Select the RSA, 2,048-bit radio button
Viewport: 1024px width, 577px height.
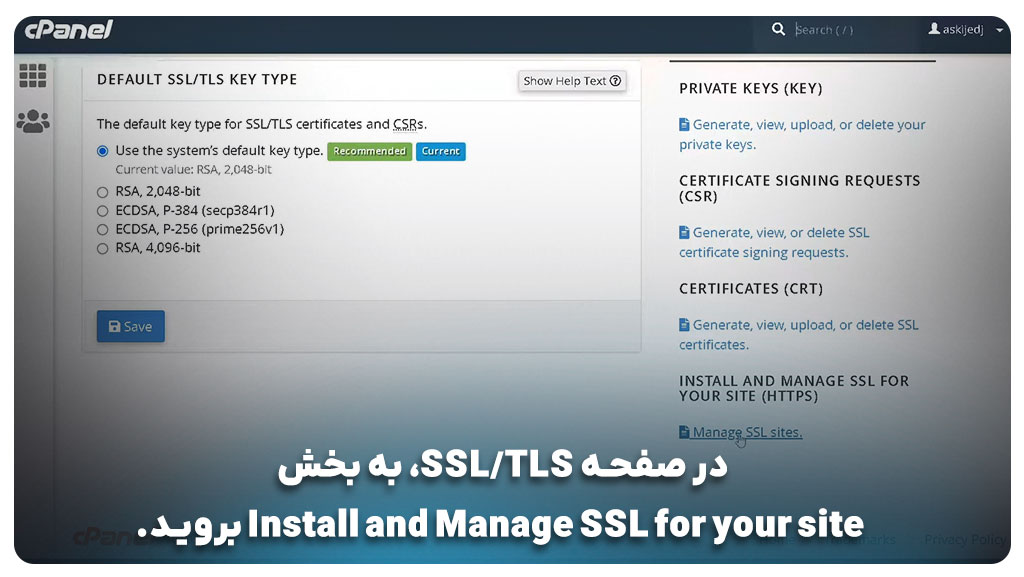(102, 192)
